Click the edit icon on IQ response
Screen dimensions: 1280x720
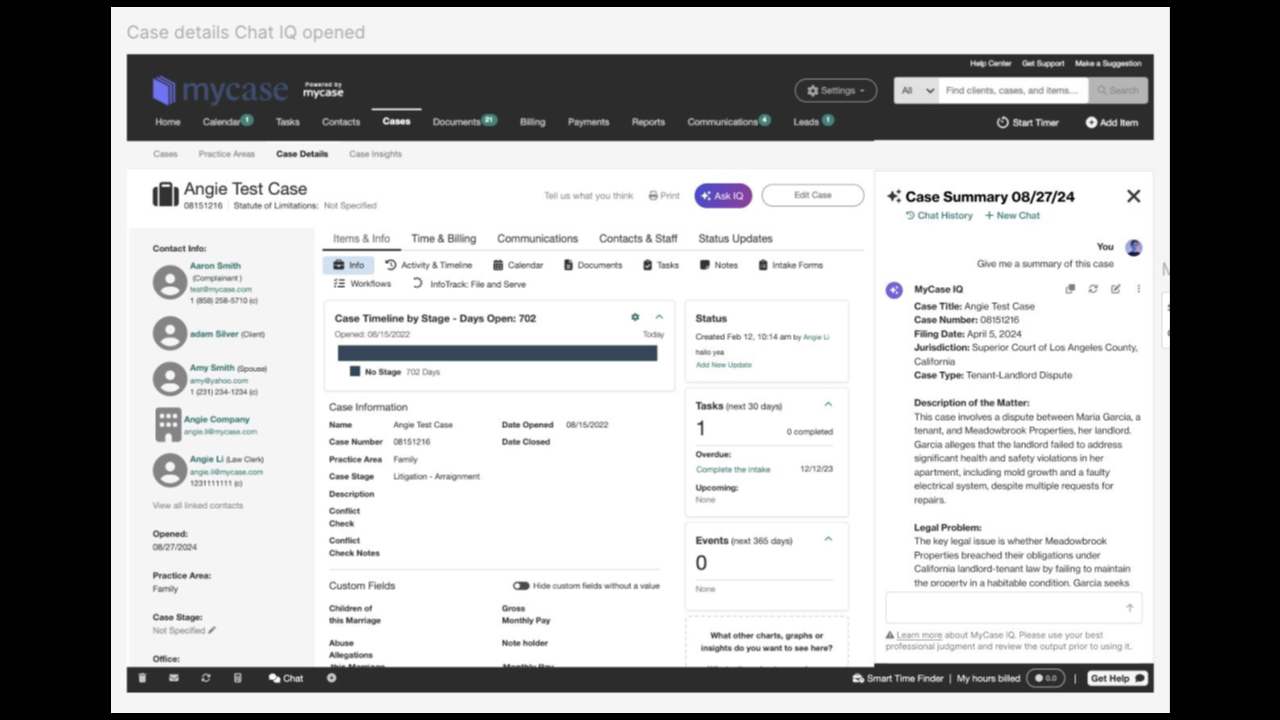pos(1115,289)
